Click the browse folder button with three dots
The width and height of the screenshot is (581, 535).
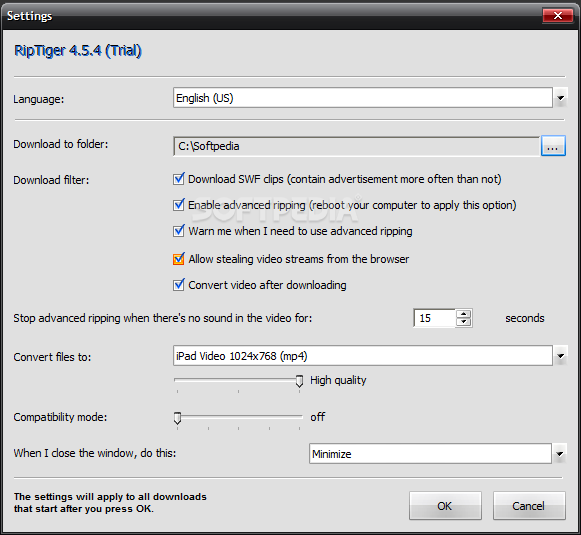click(x=553, y=146)
